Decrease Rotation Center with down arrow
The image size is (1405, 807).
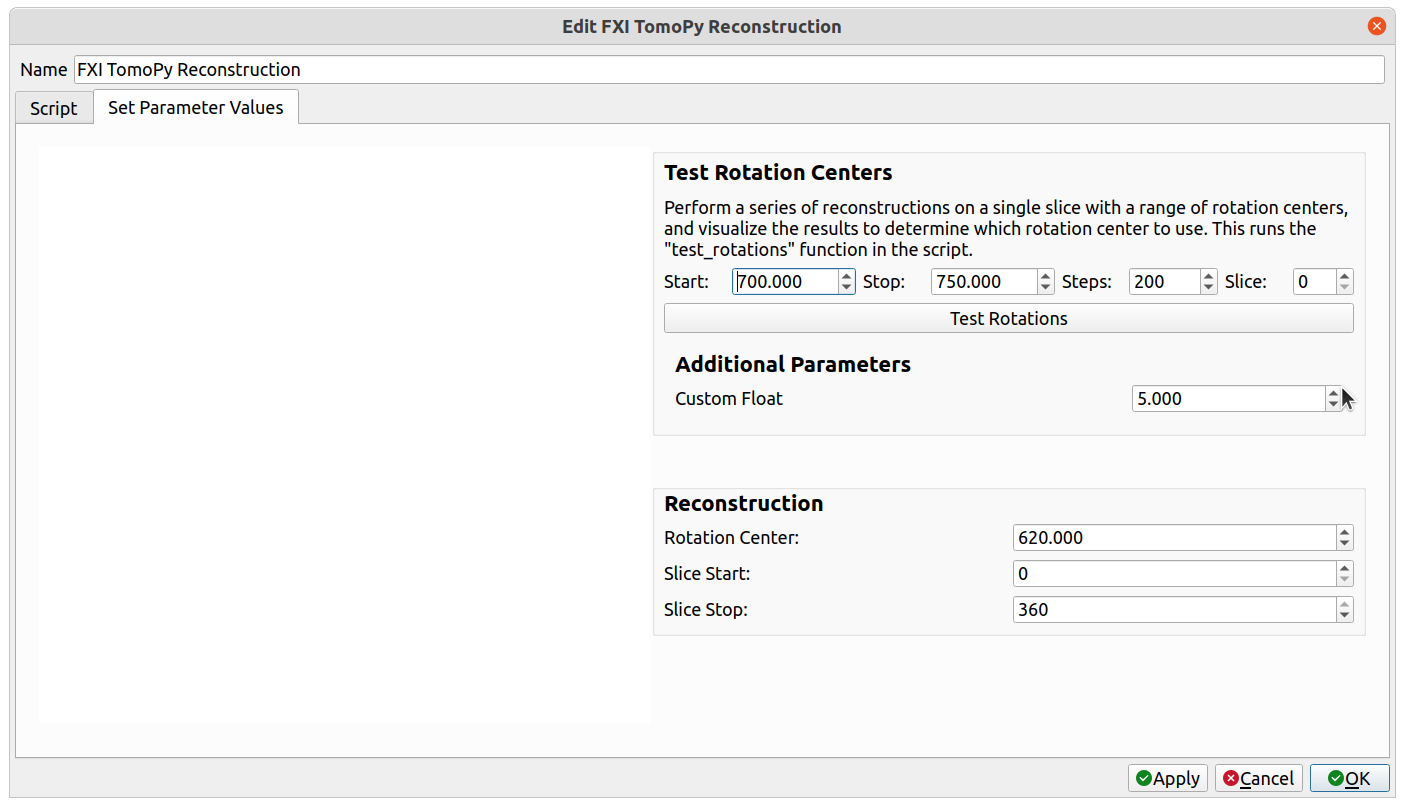pyautogui.click(x=1345, y=544)
